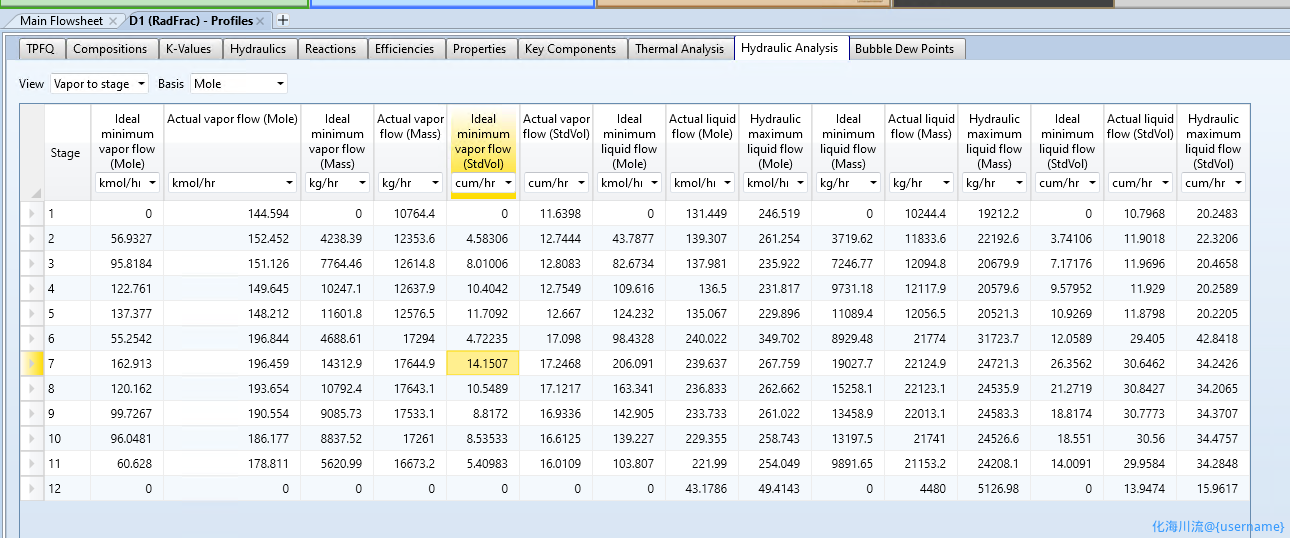This screenshot has width=1290, height=538.
Task: Select the cell with value 12637.9
Action: coord(410,288)
